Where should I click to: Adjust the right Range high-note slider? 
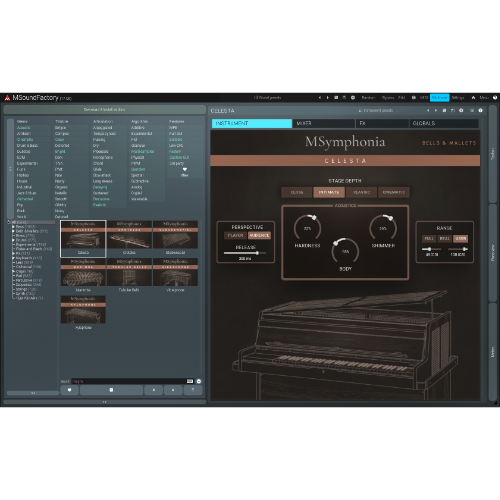pyautogui.click(x=458, y=249)
